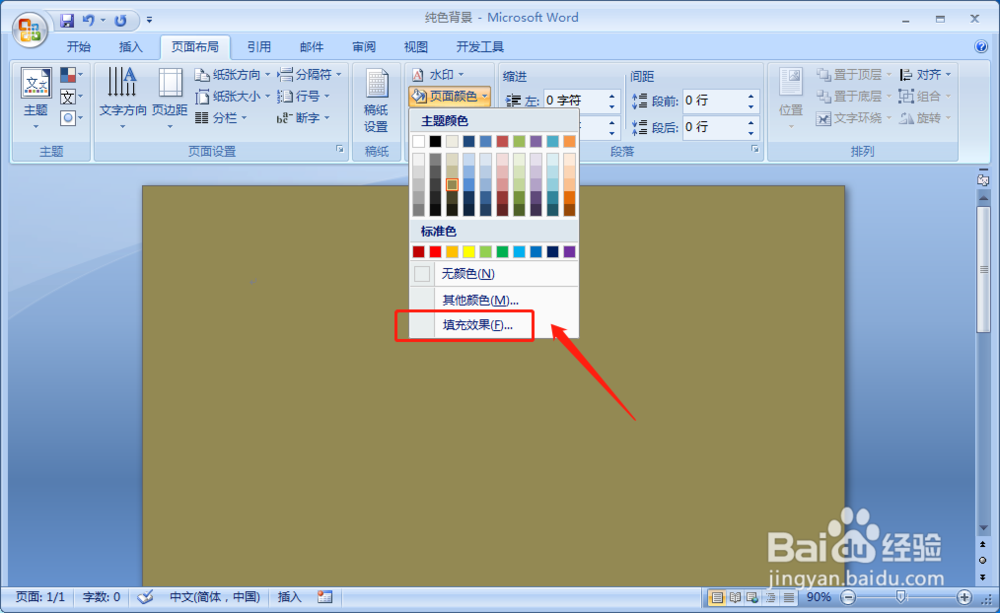Click the zoom slider handle
This screenshot has width=1000, height=613.
click(901, 598)
